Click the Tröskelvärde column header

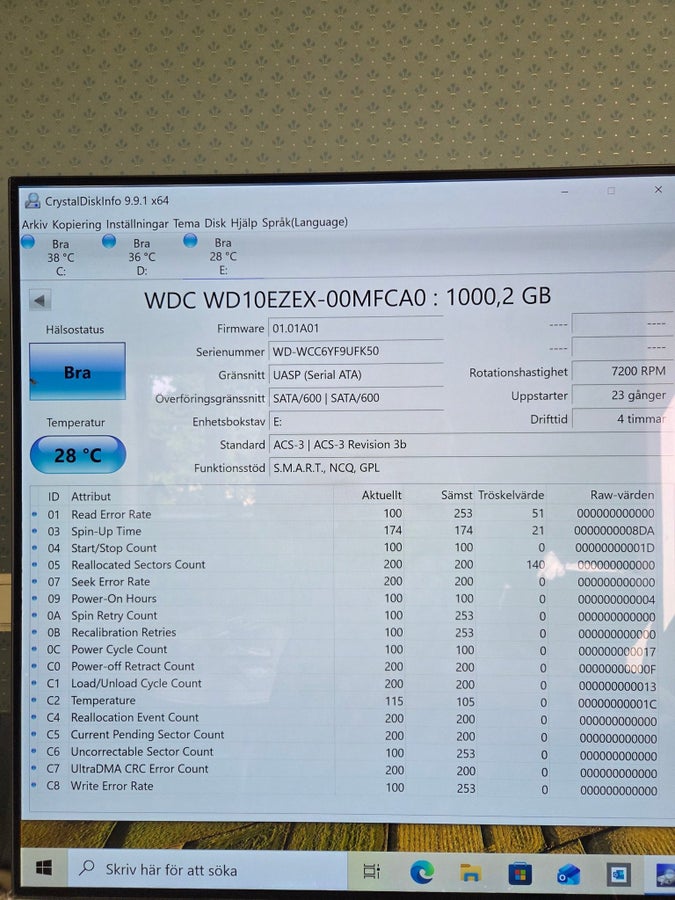tap(511, 495)
